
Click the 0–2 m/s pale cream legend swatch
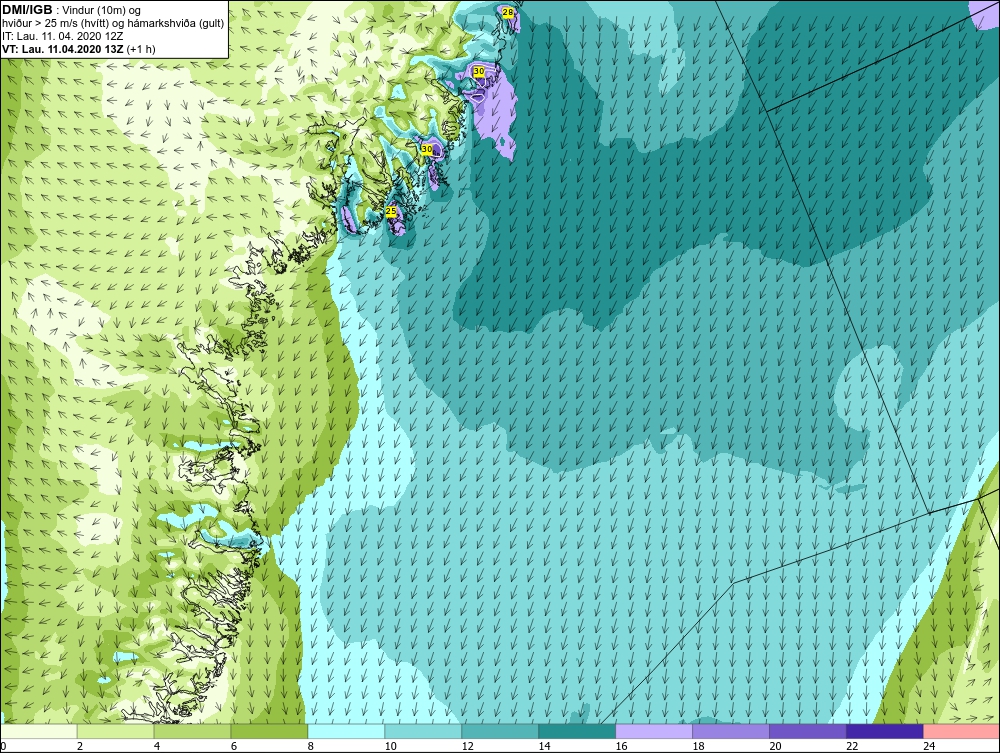click(x=39, y=731)
